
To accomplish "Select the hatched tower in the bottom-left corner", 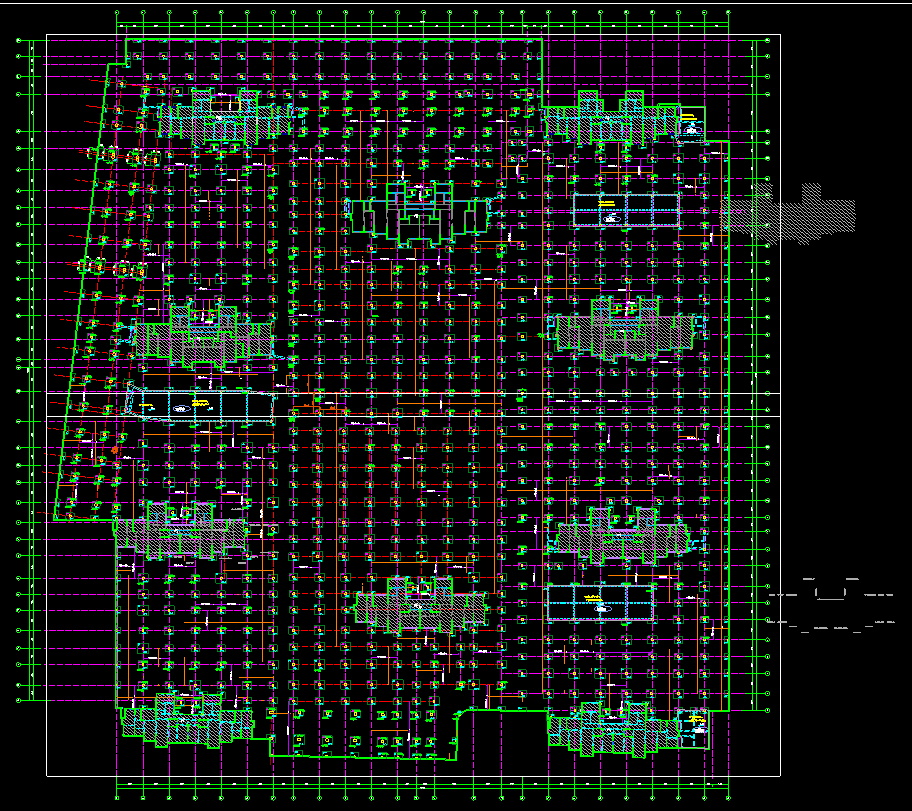I will pyautogui.click(x=187, y=720).
